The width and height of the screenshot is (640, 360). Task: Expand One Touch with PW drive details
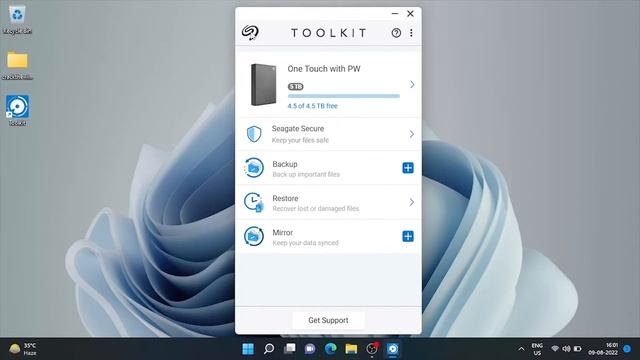(x=412, y=84)
